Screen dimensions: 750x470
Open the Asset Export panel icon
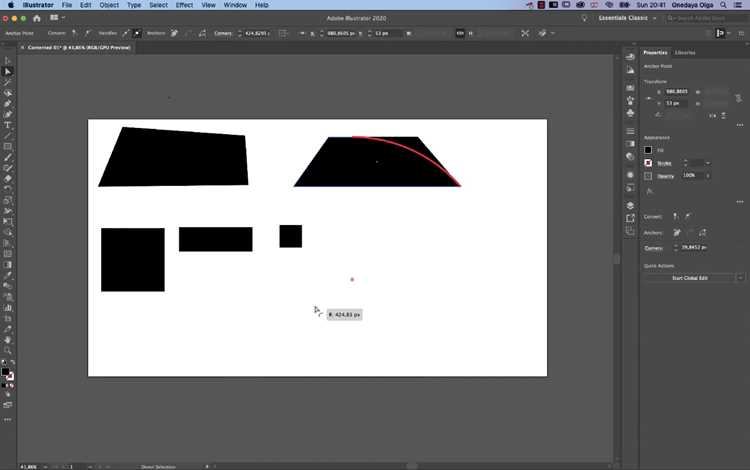click(x=630, y=218)
